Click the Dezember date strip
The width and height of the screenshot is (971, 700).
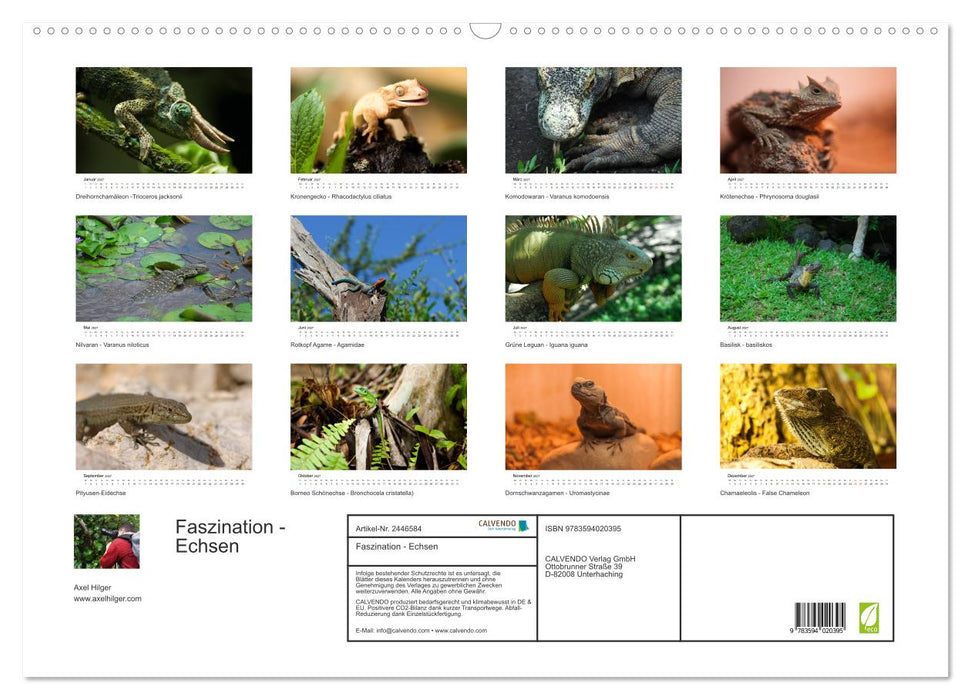[808, 480]
